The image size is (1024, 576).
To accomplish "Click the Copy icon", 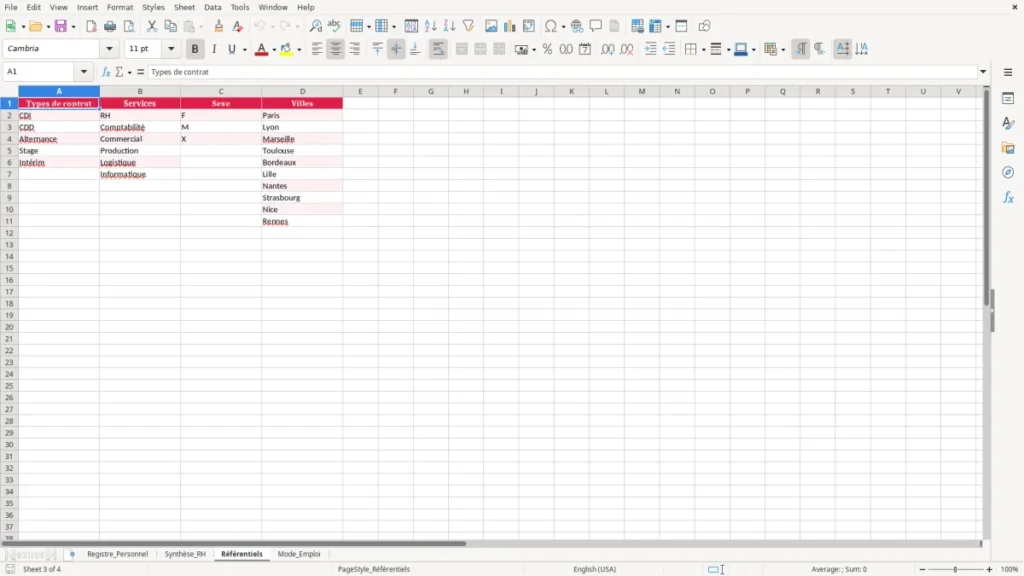I will tap(170, 26).
